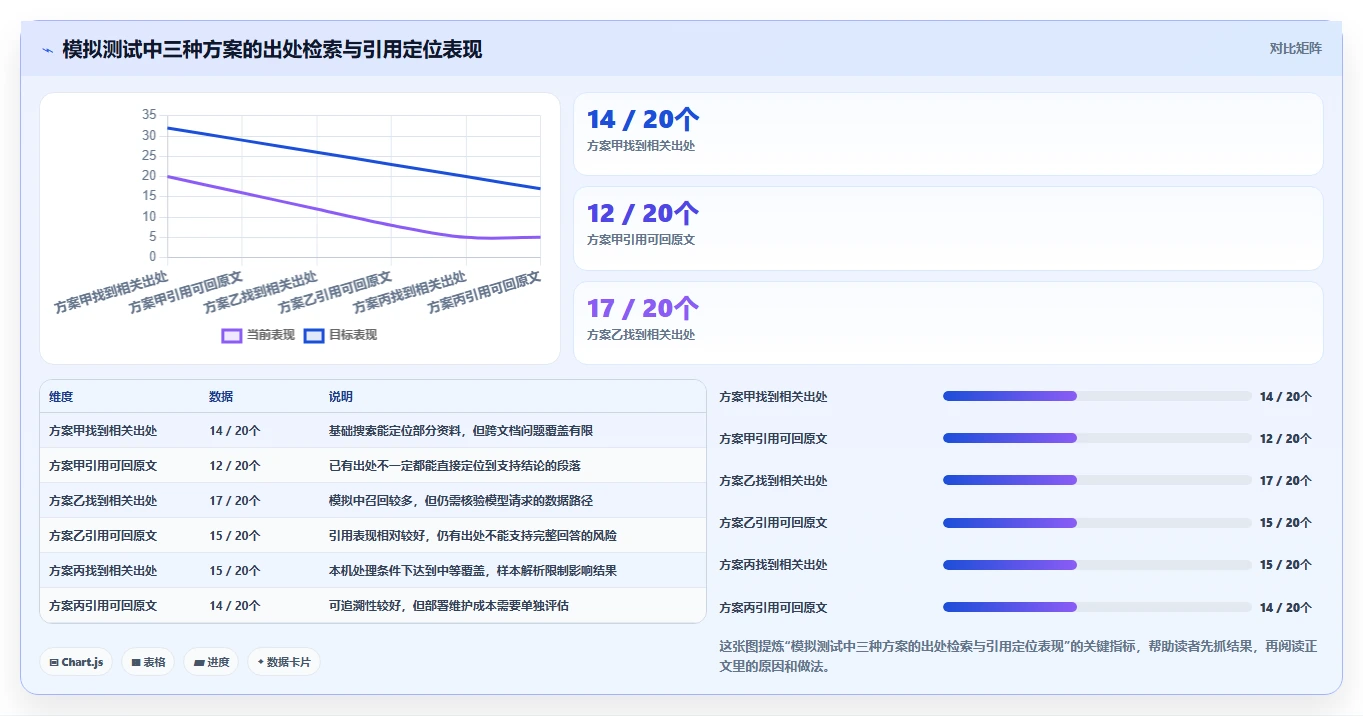Toggle the 当前表现 legend swatch
Image resolution: width=1363 pixels, height=716 pixels.
tap(231, 335)
